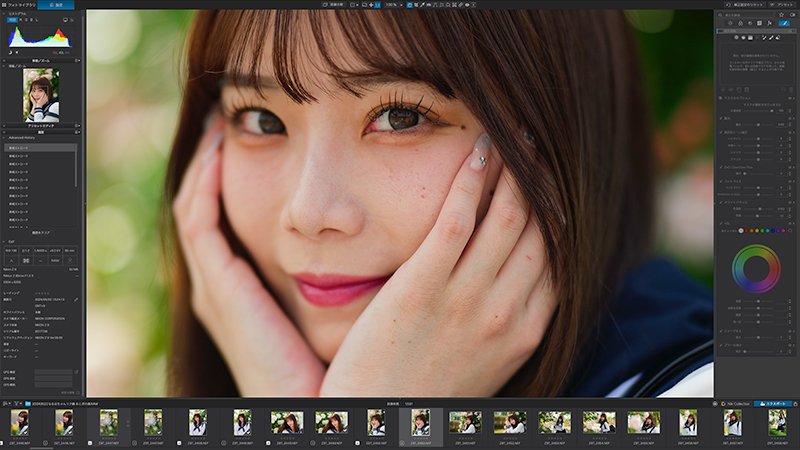800x450 pixels.
Task: Expand the Preset Editor palette
Action: click(x=4, y=126)
